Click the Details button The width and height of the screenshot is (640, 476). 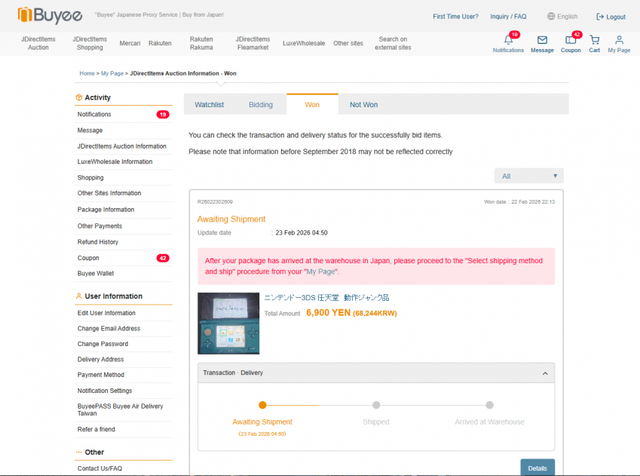pos(537,467)
